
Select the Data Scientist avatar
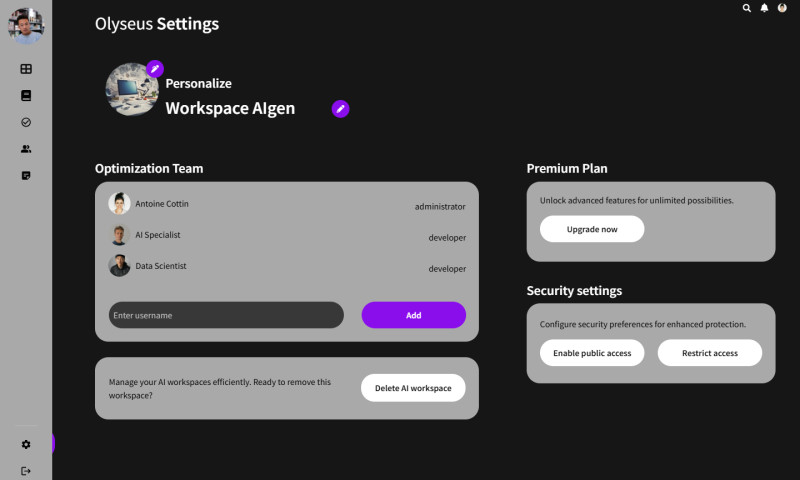tap(119, 266)
